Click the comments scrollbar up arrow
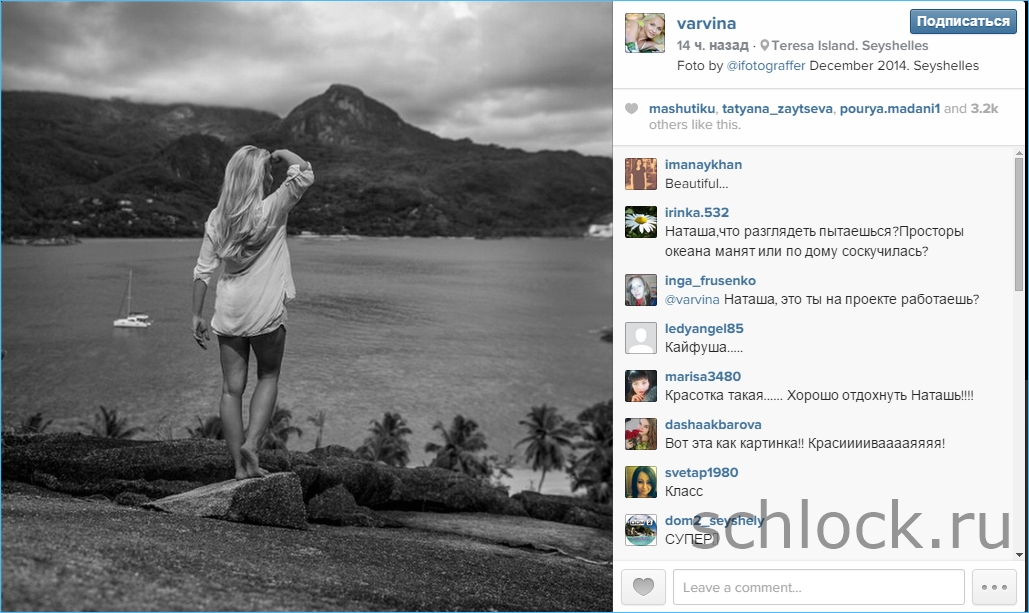This screenshot has height=613, width=1029. (1018, 154)
